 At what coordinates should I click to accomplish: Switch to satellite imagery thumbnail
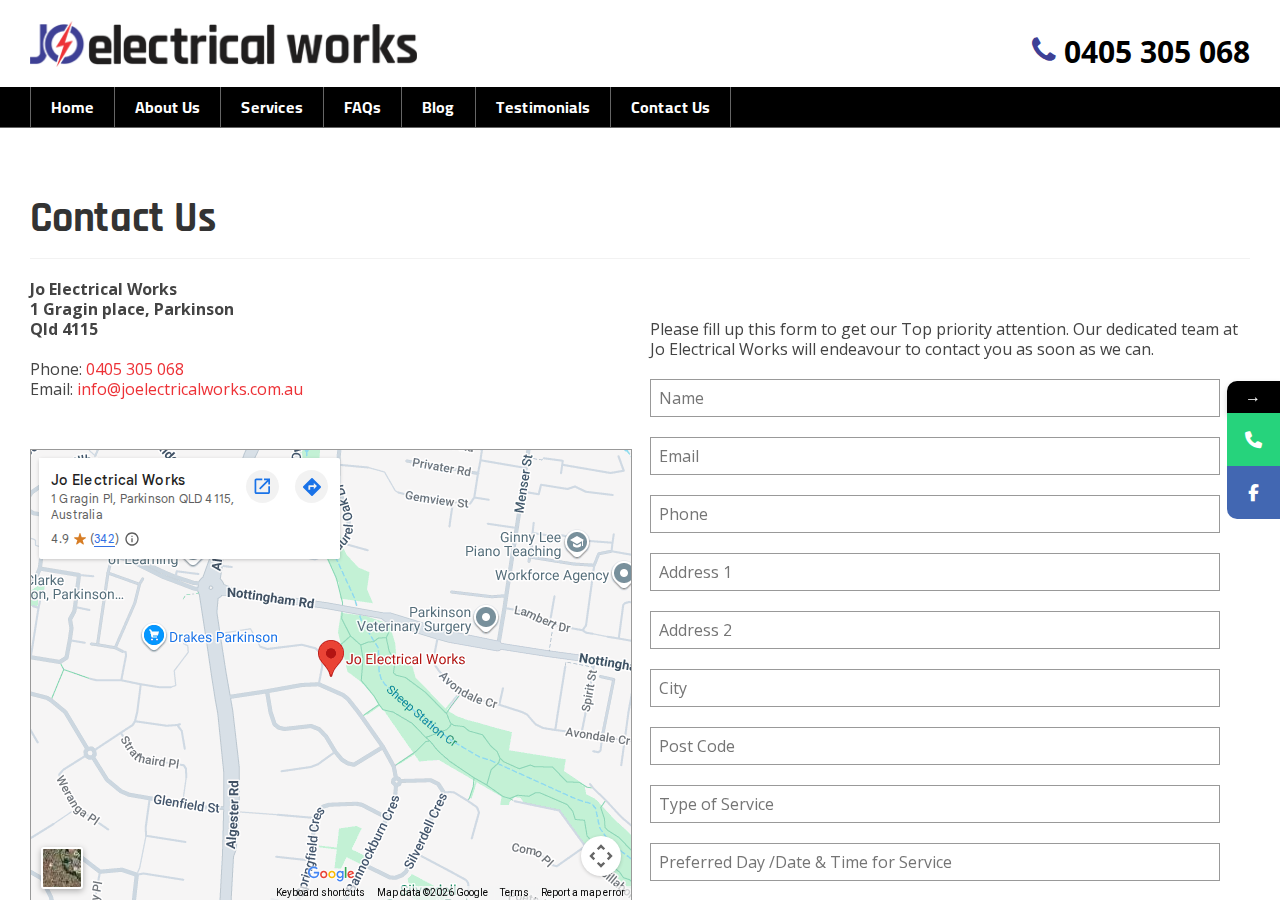tap(62, 868)
